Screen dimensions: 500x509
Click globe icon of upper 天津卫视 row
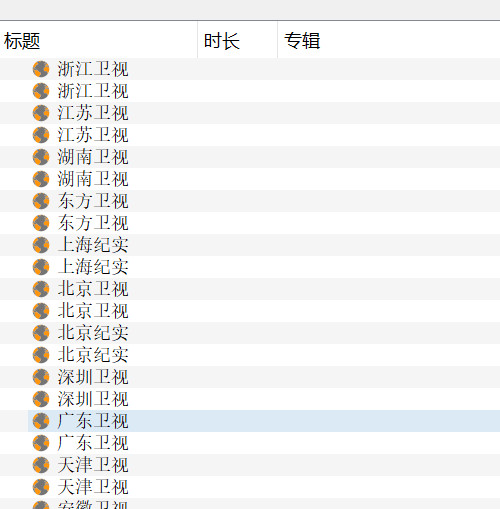click(x=41, y=465)
